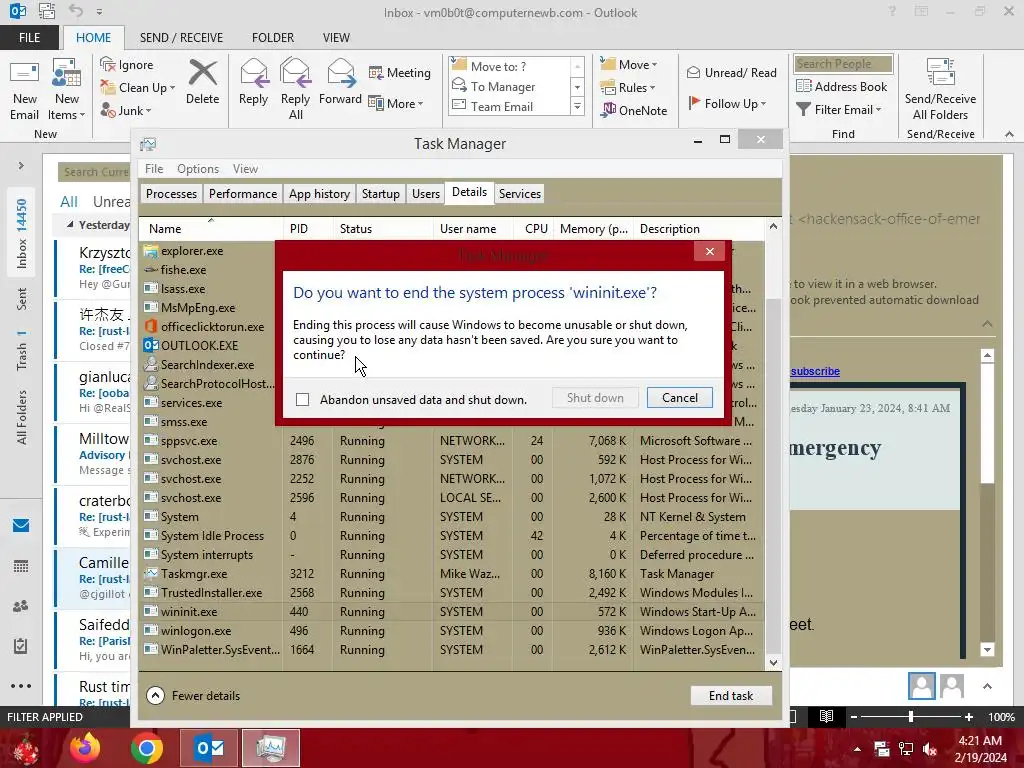Viewport: 1024px width, 768px height.
Task: Select Taskmgr.exe process row
Action: pyautogui.click(x=451, y=574)
